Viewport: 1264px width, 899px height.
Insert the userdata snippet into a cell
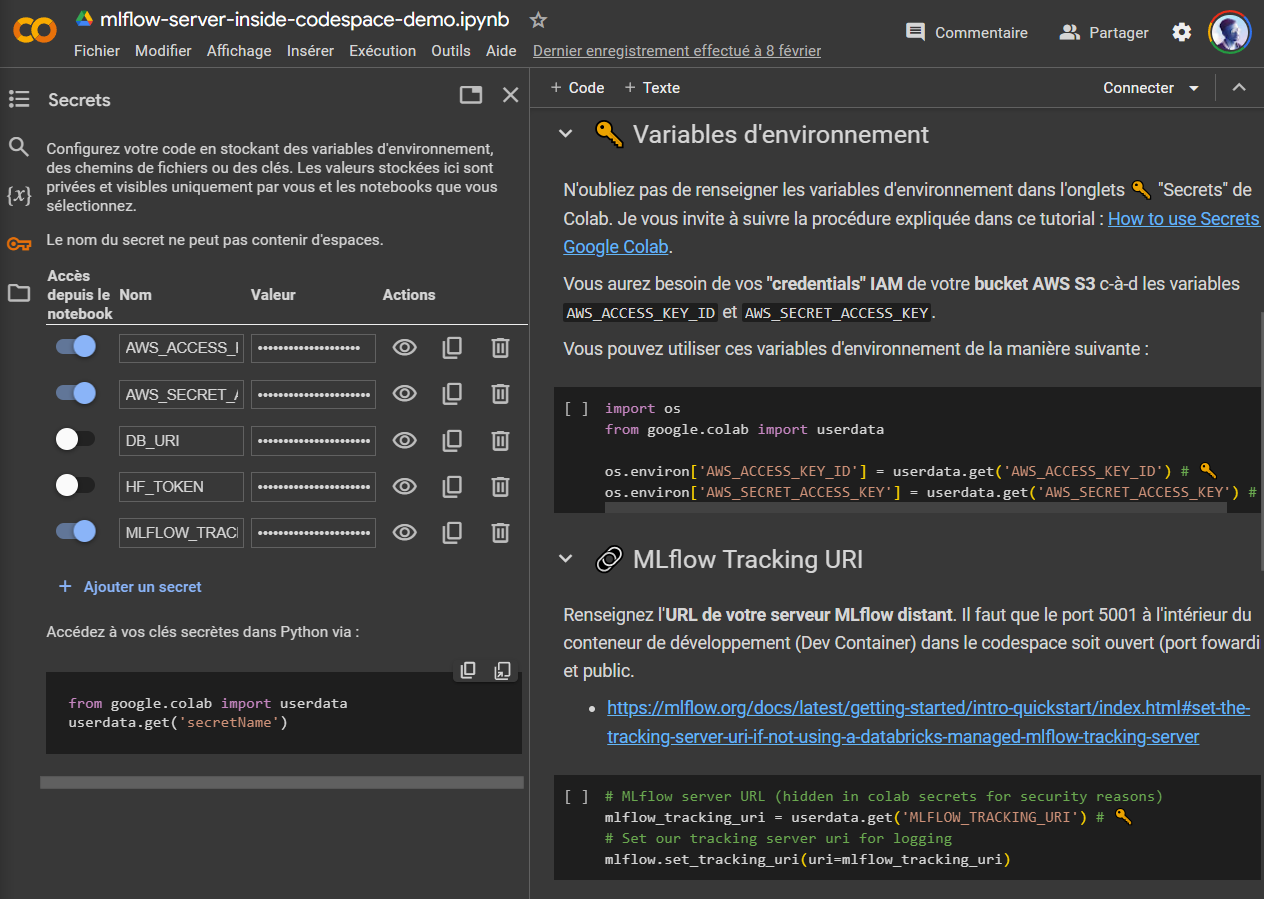click(503, 671)
